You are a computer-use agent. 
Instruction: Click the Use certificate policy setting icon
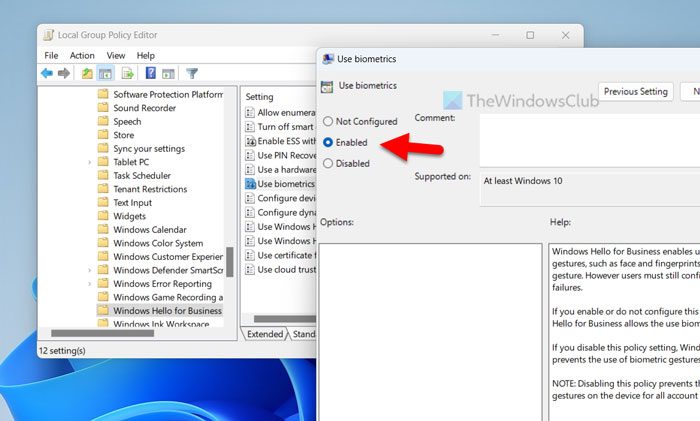pyautogui.click(x=250, y=255)
